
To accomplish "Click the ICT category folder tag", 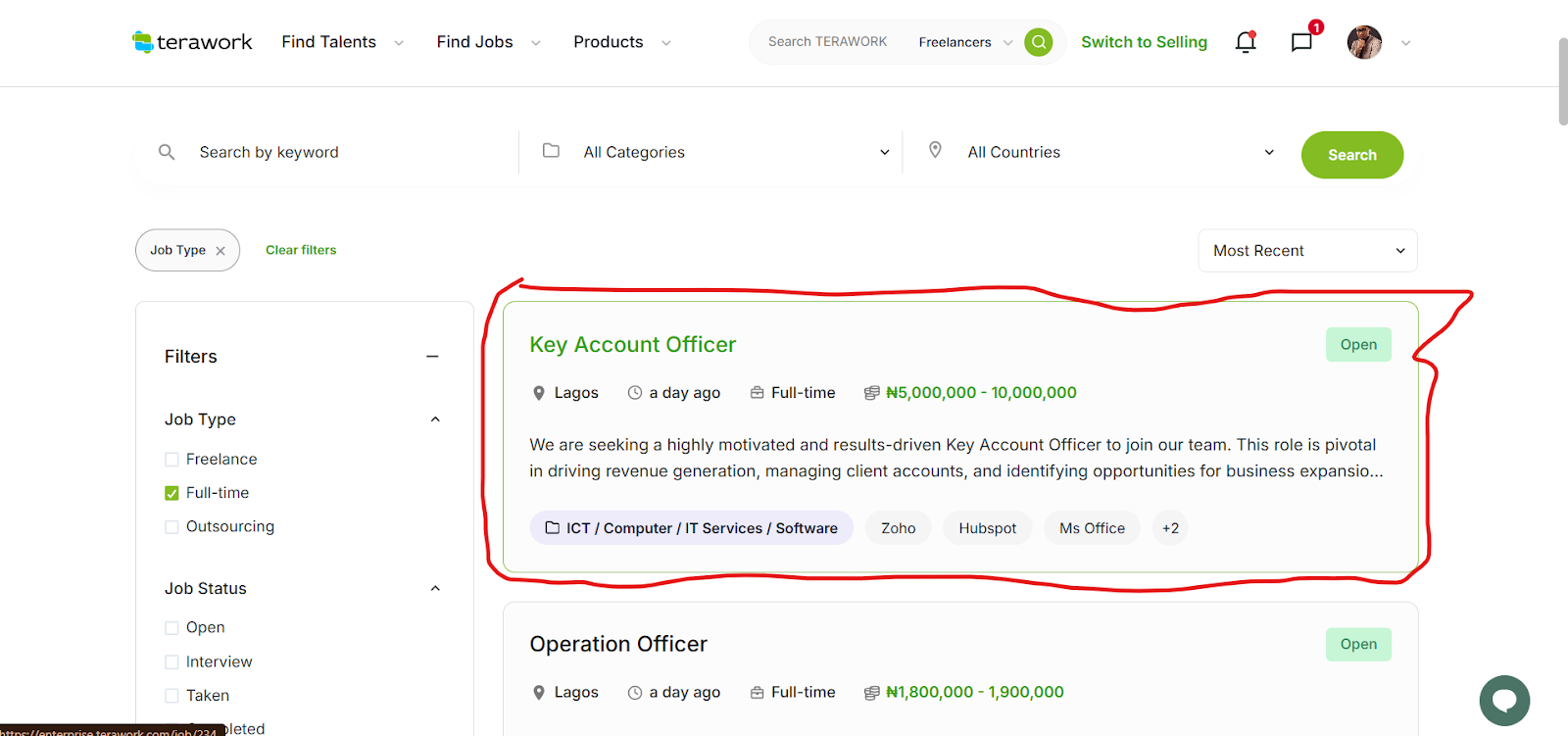I will click(x=691, y=528).
